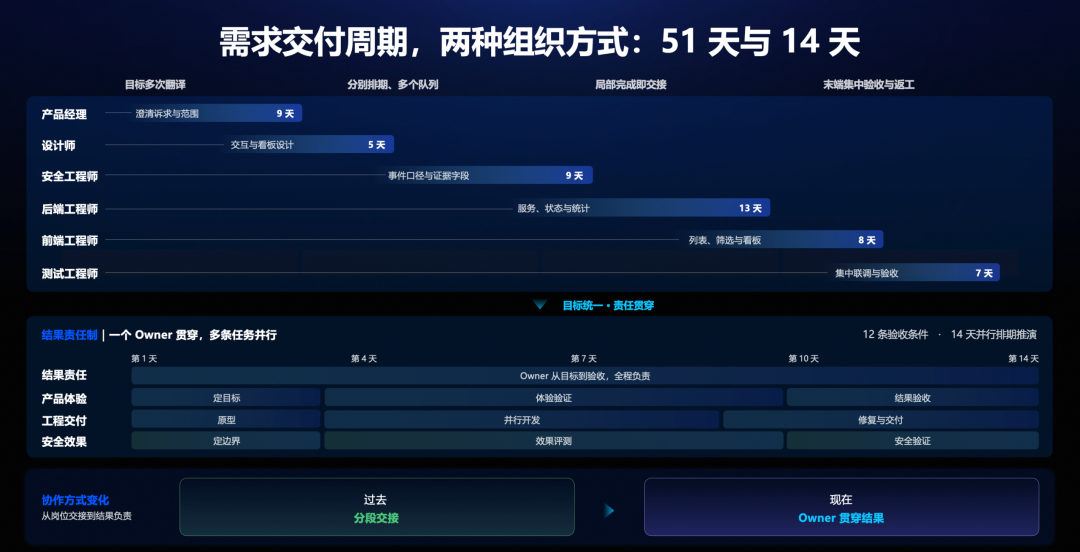Click the bar text 集中联调与验收
The width and height of the screenshot is (1080, 552).
866,274
